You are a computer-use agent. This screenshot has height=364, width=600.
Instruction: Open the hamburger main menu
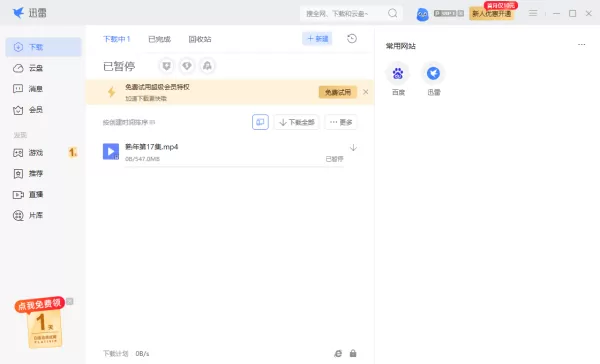[533, 13]
